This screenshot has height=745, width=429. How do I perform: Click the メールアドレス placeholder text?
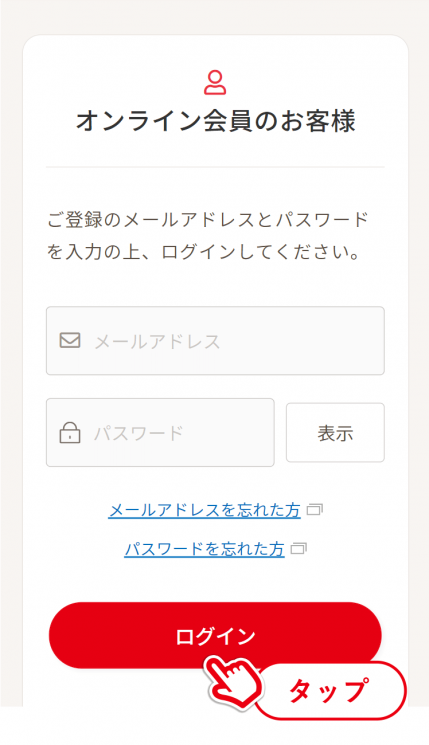157,342
